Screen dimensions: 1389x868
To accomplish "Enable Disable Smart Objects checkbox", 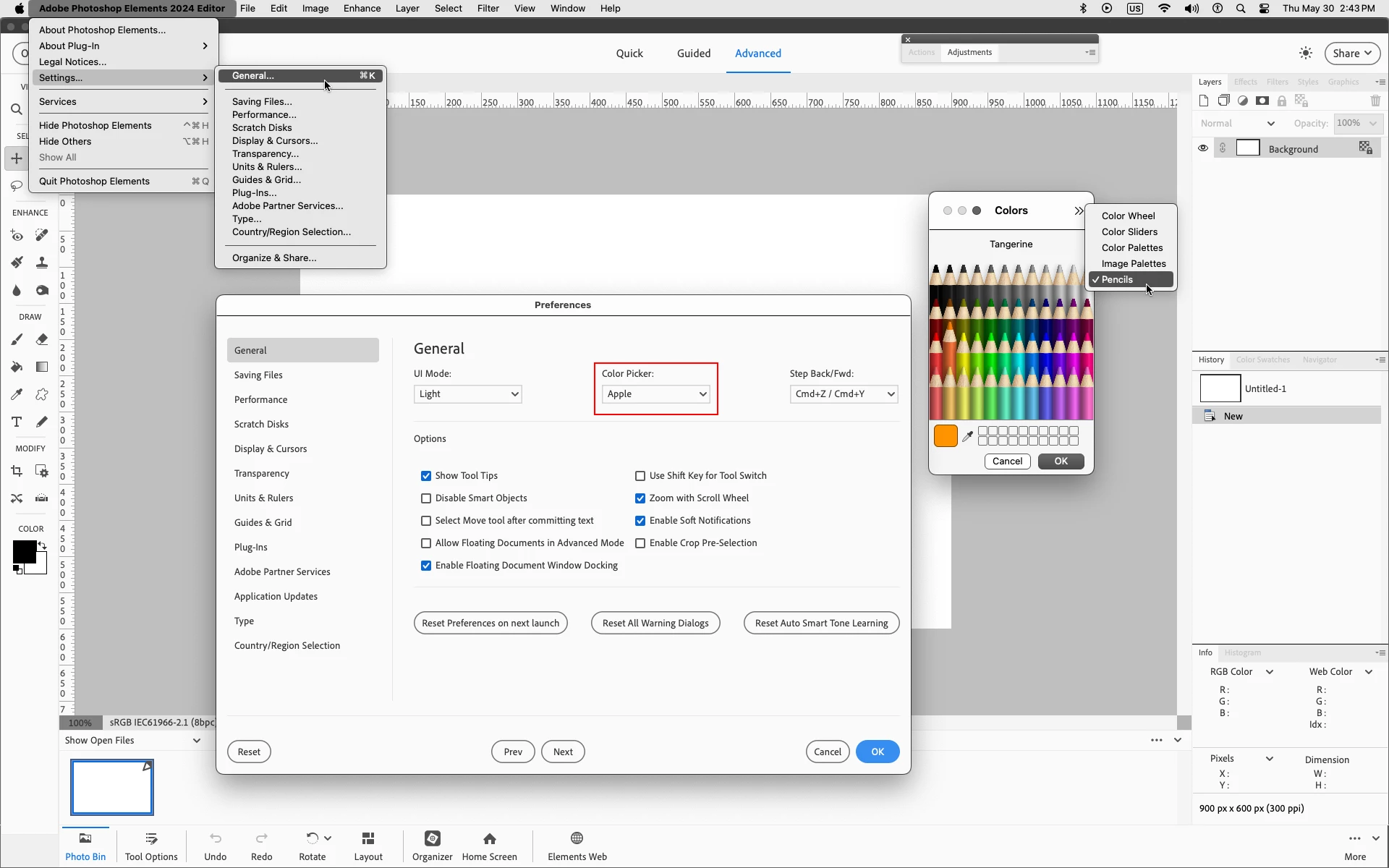I will pyautogui.click(x=426, y=498).
